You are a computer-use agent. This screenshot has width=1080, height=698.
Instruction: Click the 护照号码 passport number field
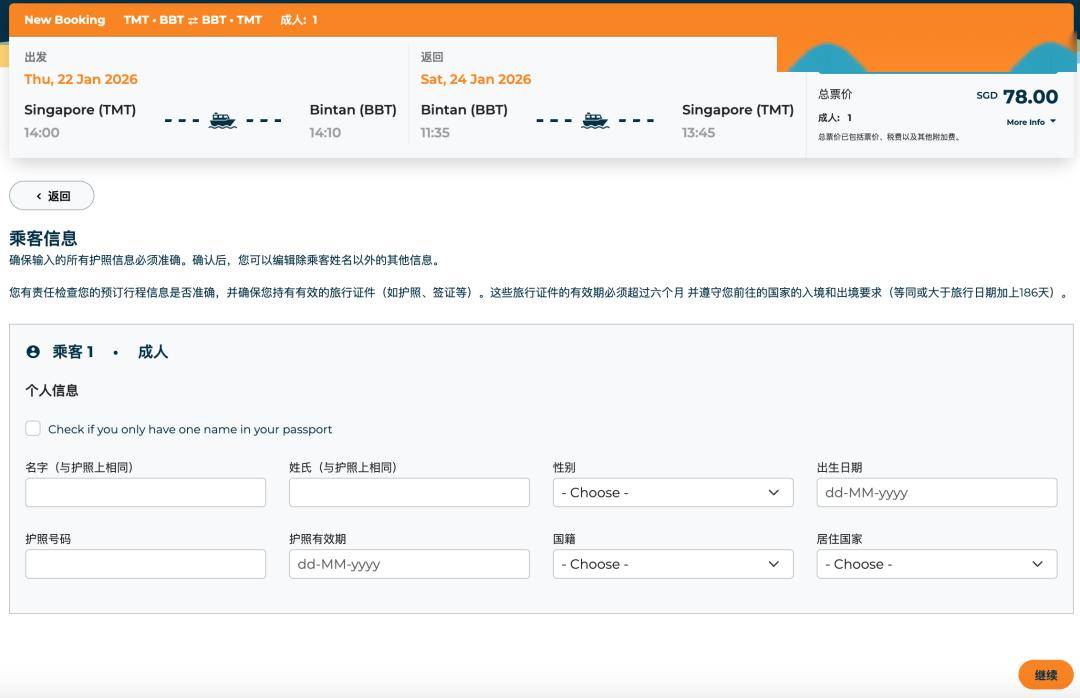[145, 564]
